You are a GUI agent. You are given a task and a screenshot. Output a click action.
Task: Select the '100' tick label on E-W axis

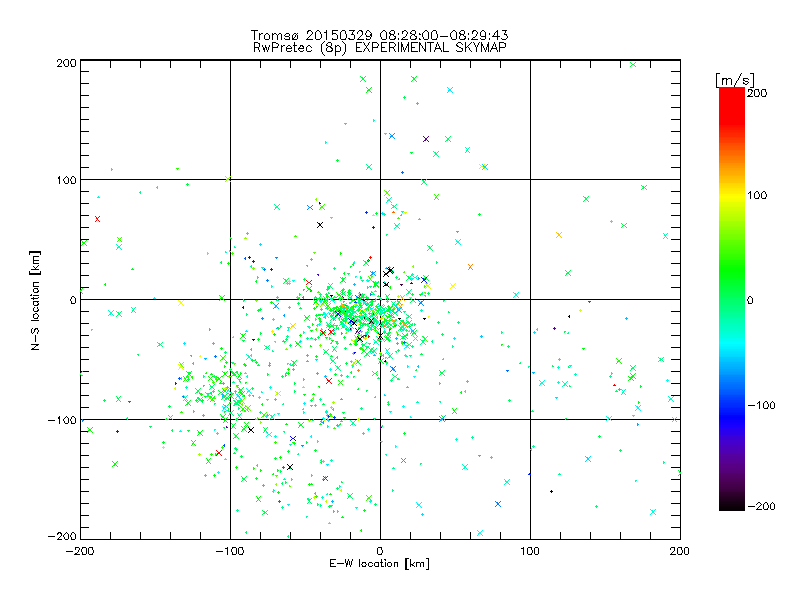(530, 551)
